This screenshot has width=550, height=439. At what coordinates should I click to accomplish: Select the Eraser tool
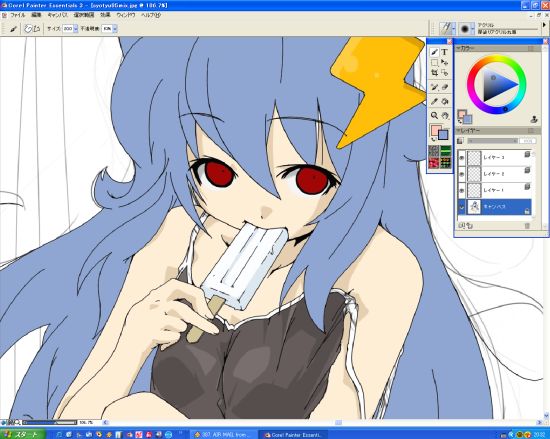click(445, 87)
